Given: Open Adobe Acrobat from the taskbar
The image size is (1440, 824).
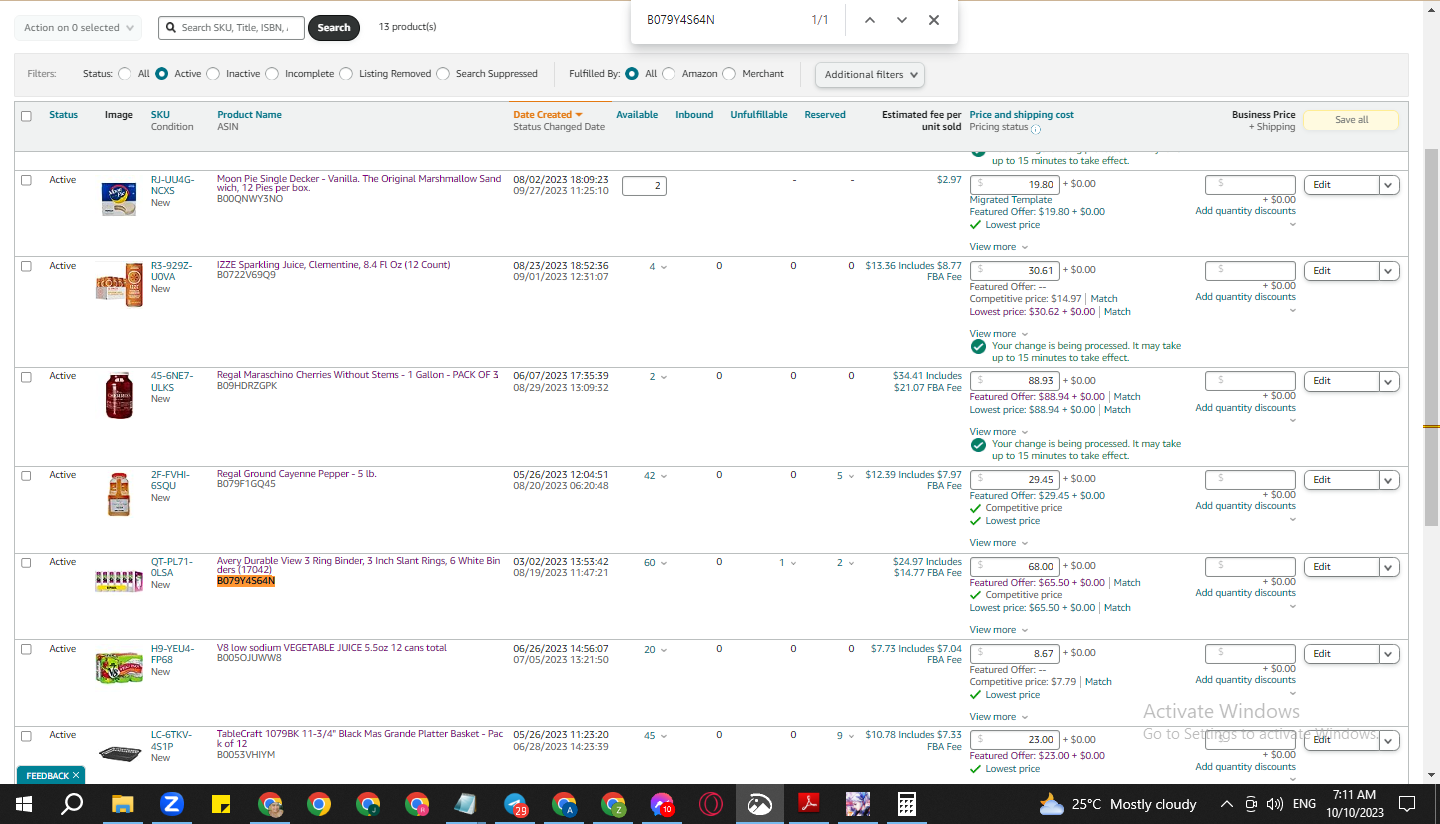Looking at the screenshot, I should point(809,804).
